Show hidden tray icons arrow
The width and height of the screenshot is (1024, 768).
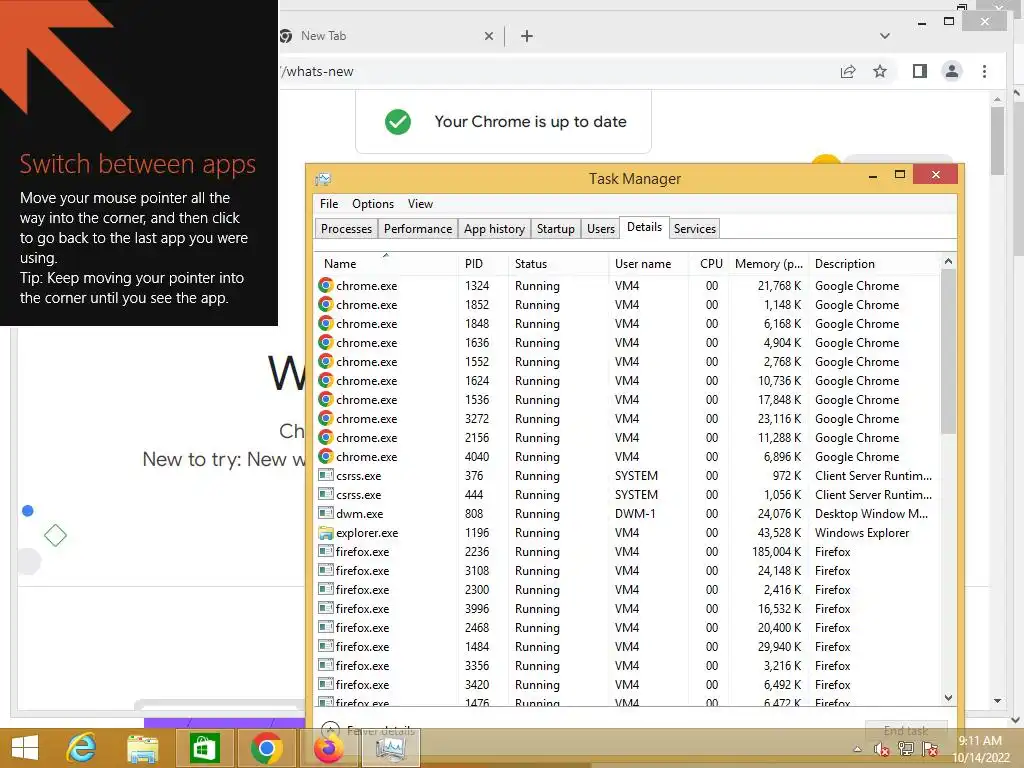857,749
